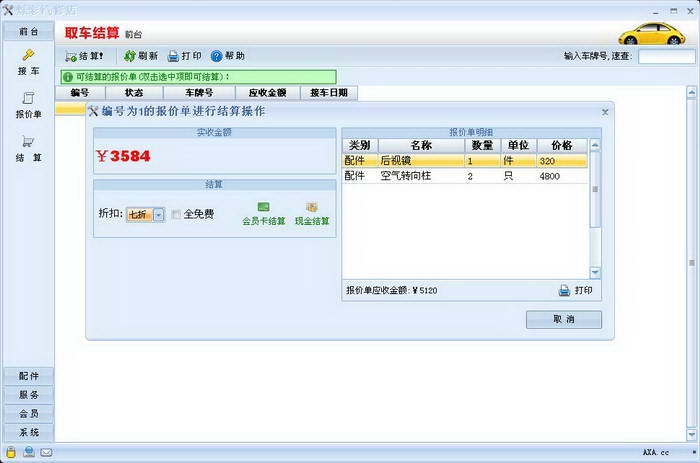Click the 车牌号 column header

[x=199, y=93]
